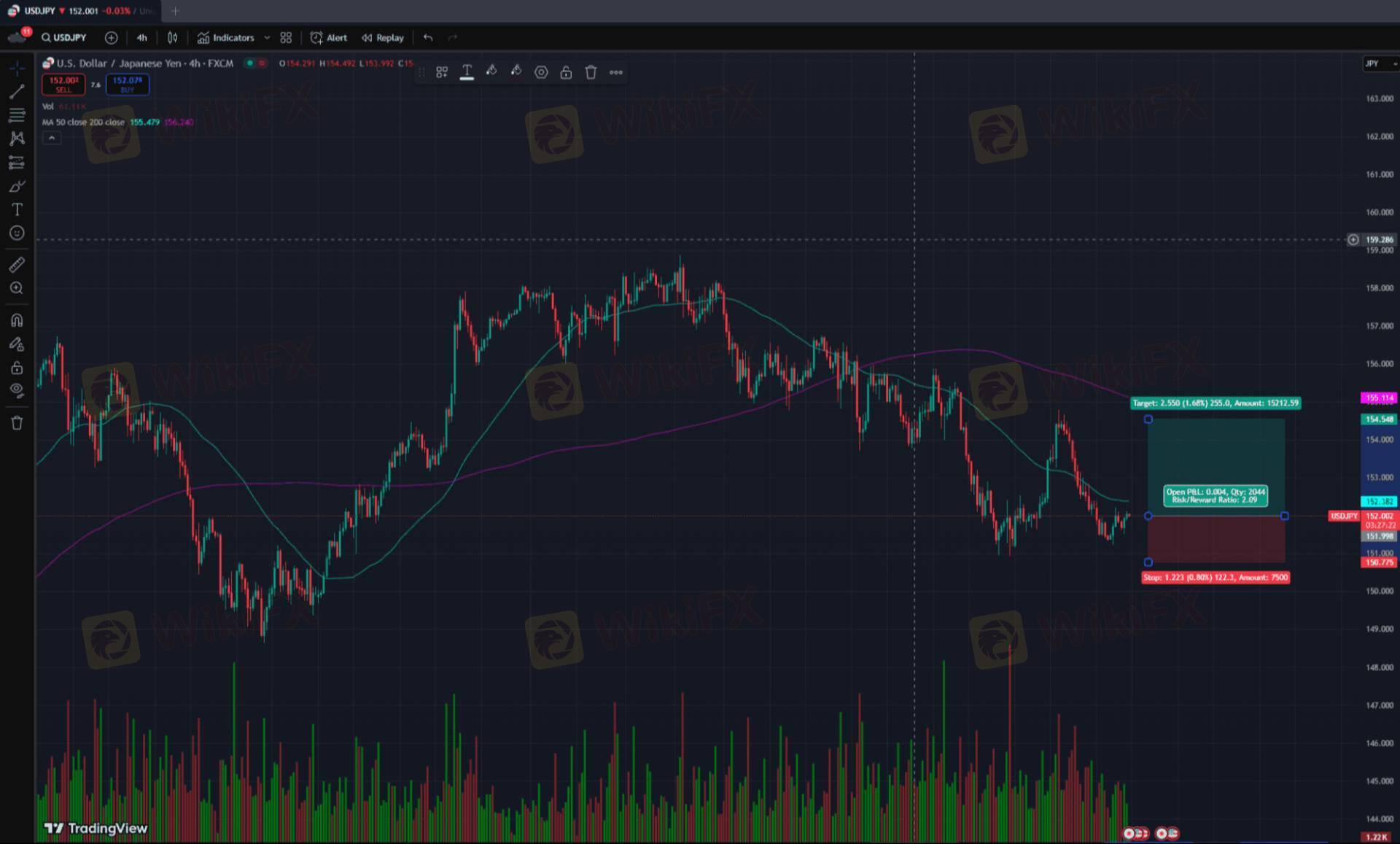Open a new tab with plus button

click(x=174, y=11)
